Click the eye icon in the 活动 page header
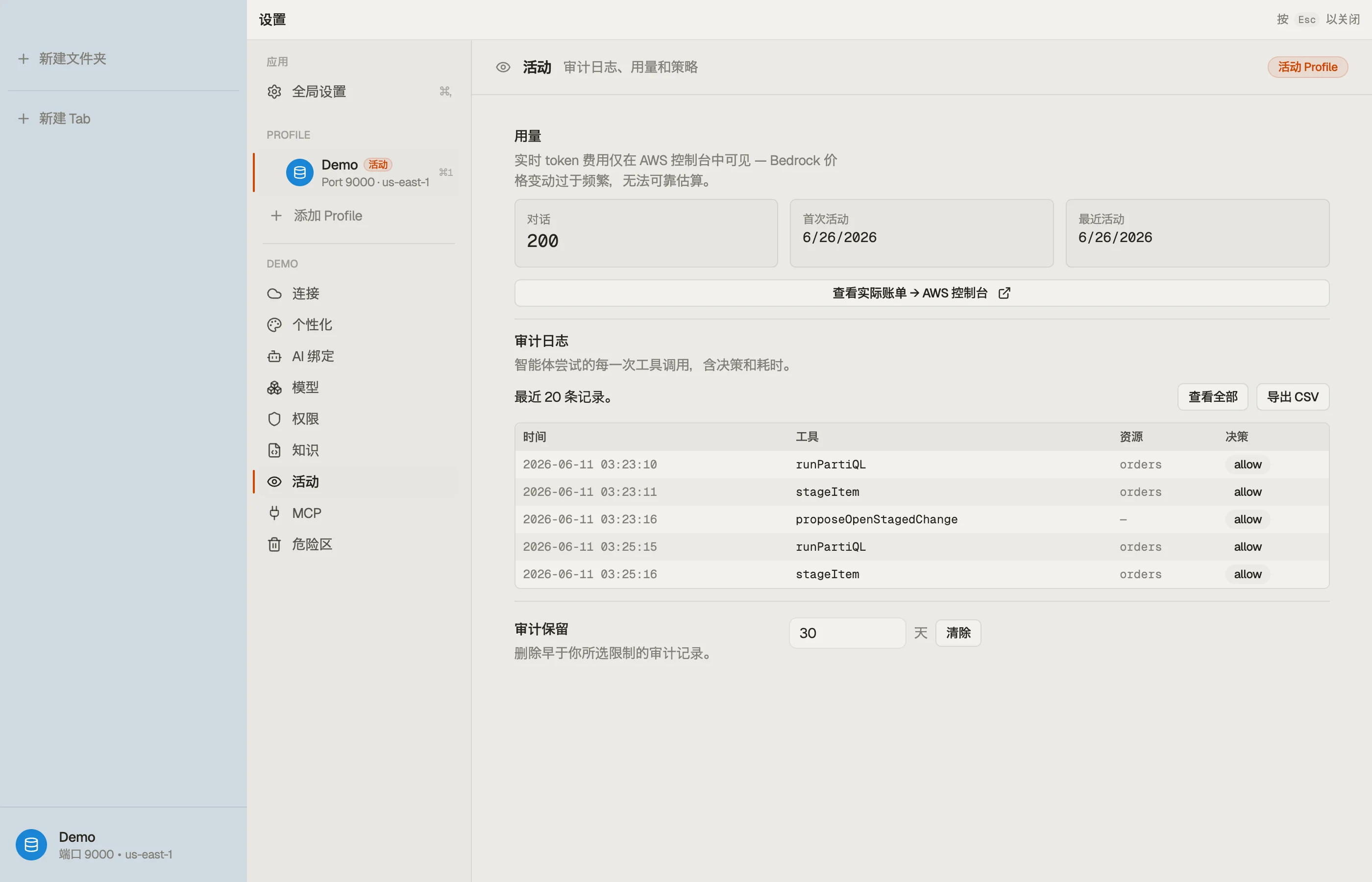1372x882 pixels. coord(503,67)
